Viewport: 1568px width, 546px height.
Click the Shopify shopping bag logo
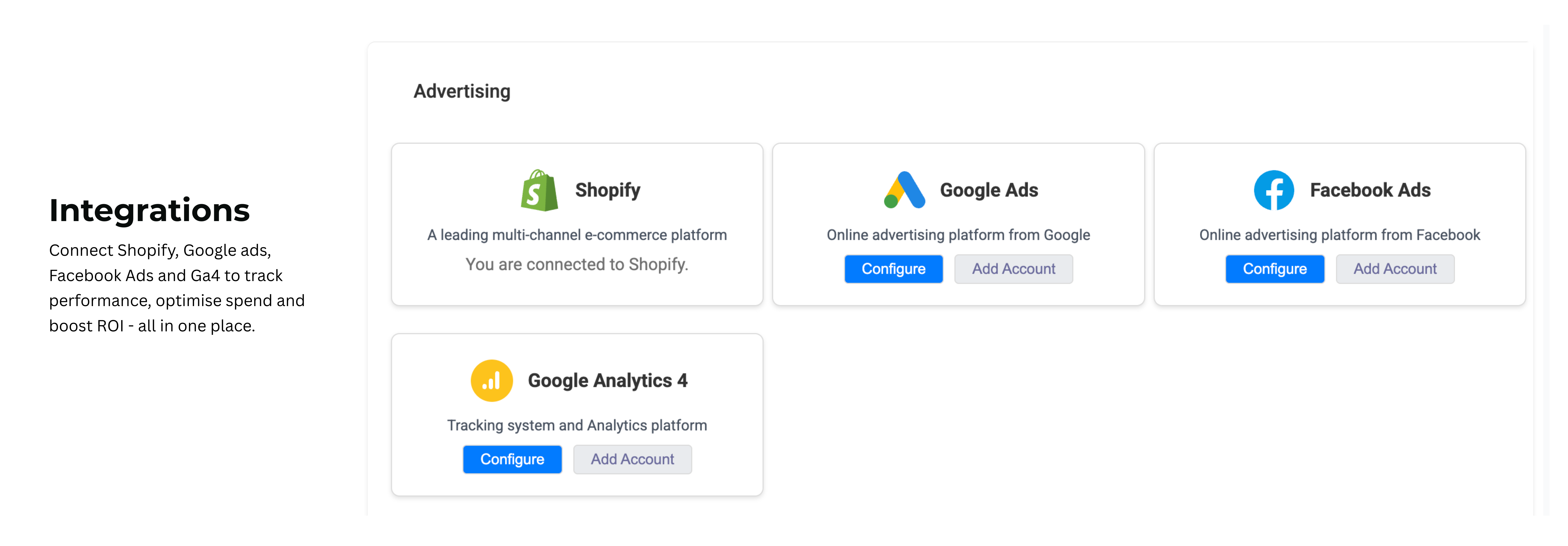[539, 191]
